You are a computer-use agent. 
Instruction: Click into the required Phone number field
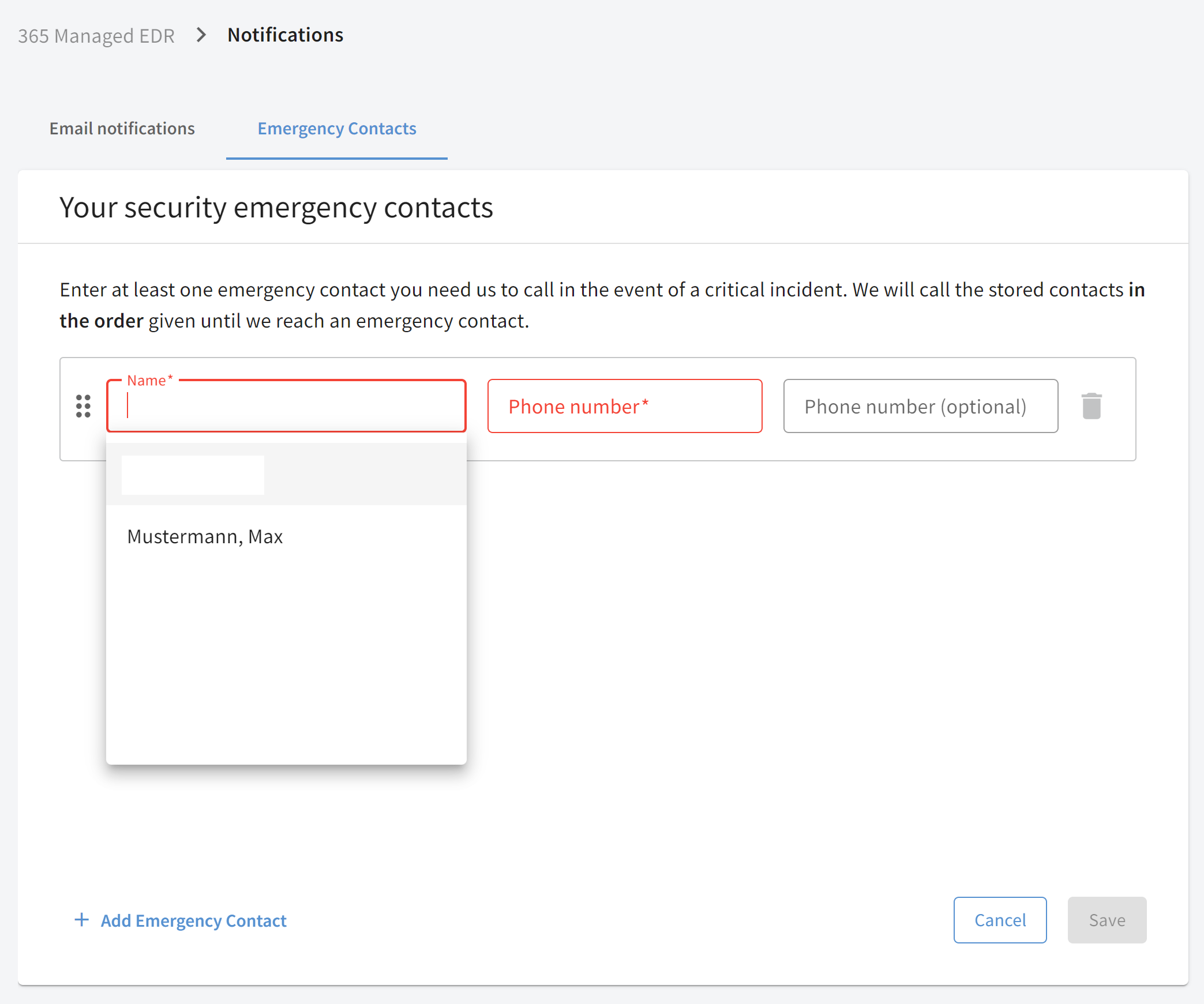coord(625,406)
